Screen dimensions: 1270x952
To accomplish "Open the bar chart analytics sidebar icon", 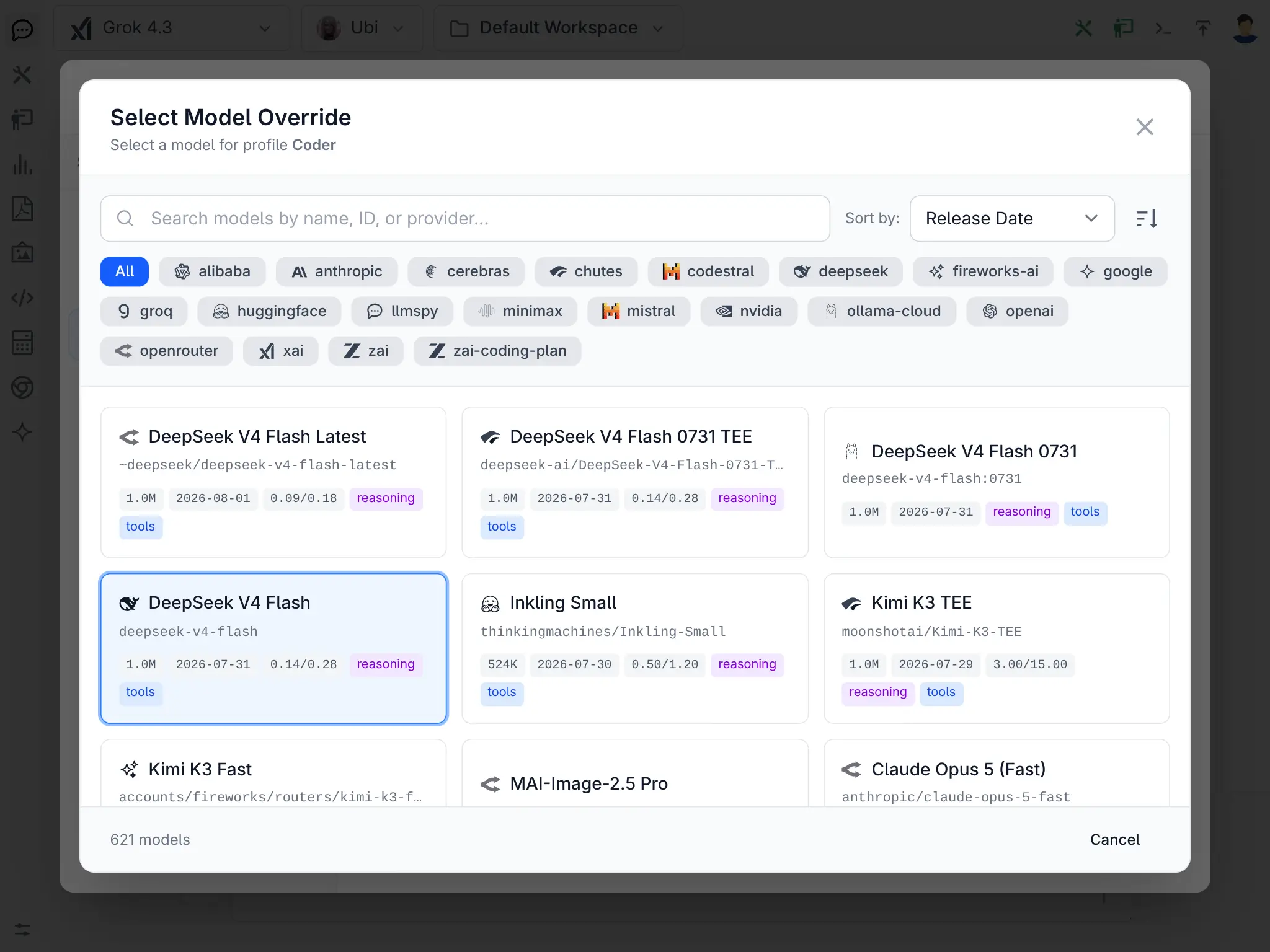I will click(x=22, y=164).
